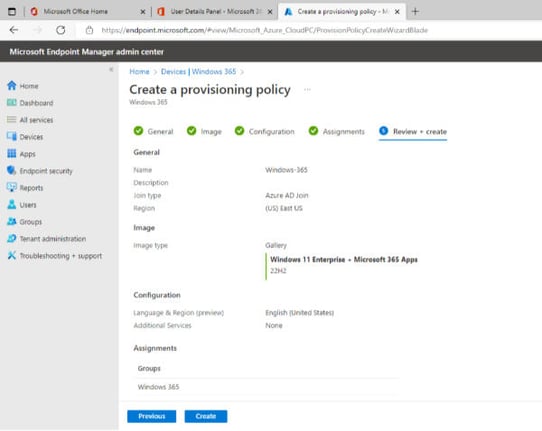Screen dimensions: 542x431
Task: Select the Create a provisioning policy tab
Action: (342, 11)
